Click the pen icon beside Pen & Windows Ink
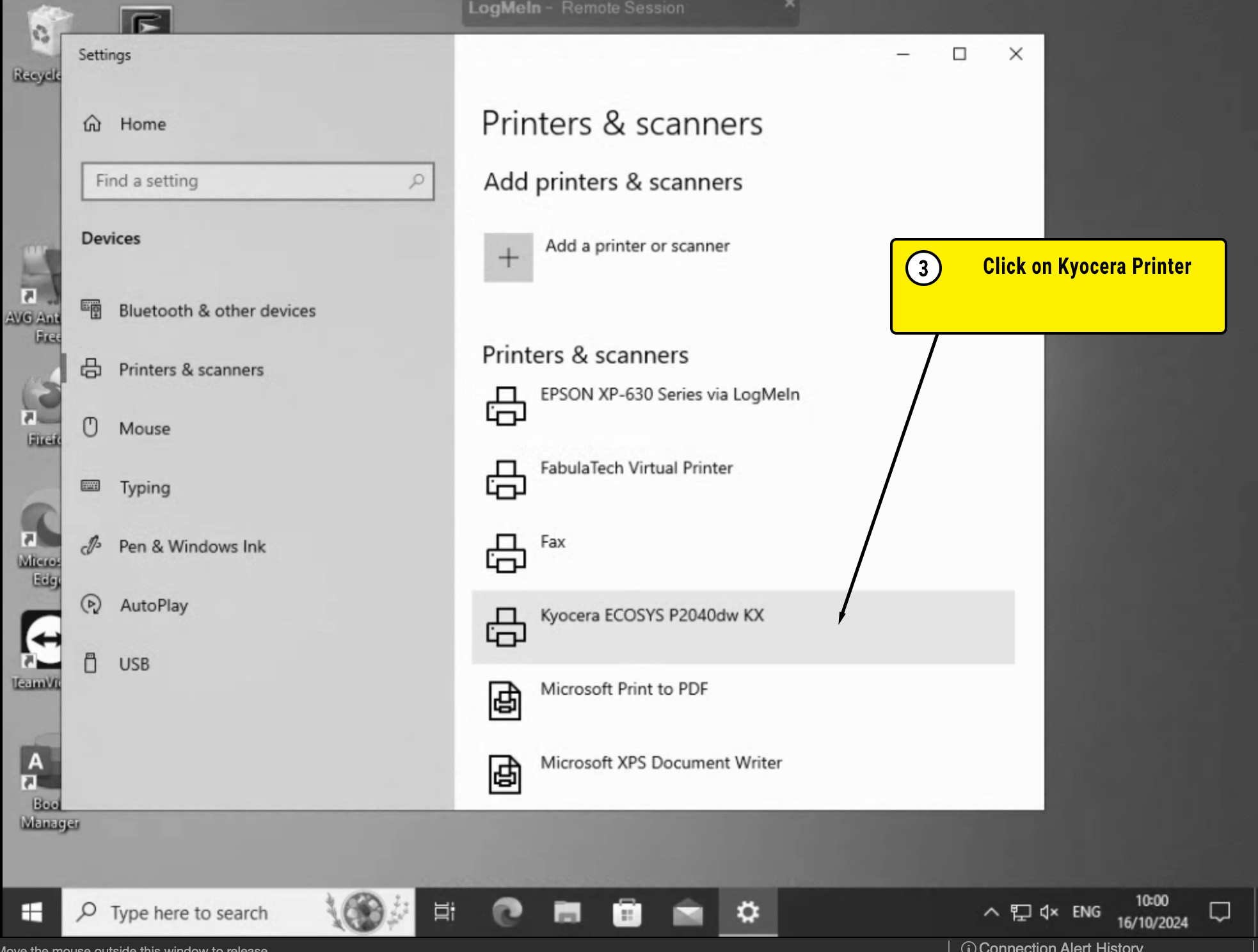Viewport: 1258px width, 952px height. click(x=91, y=546)
